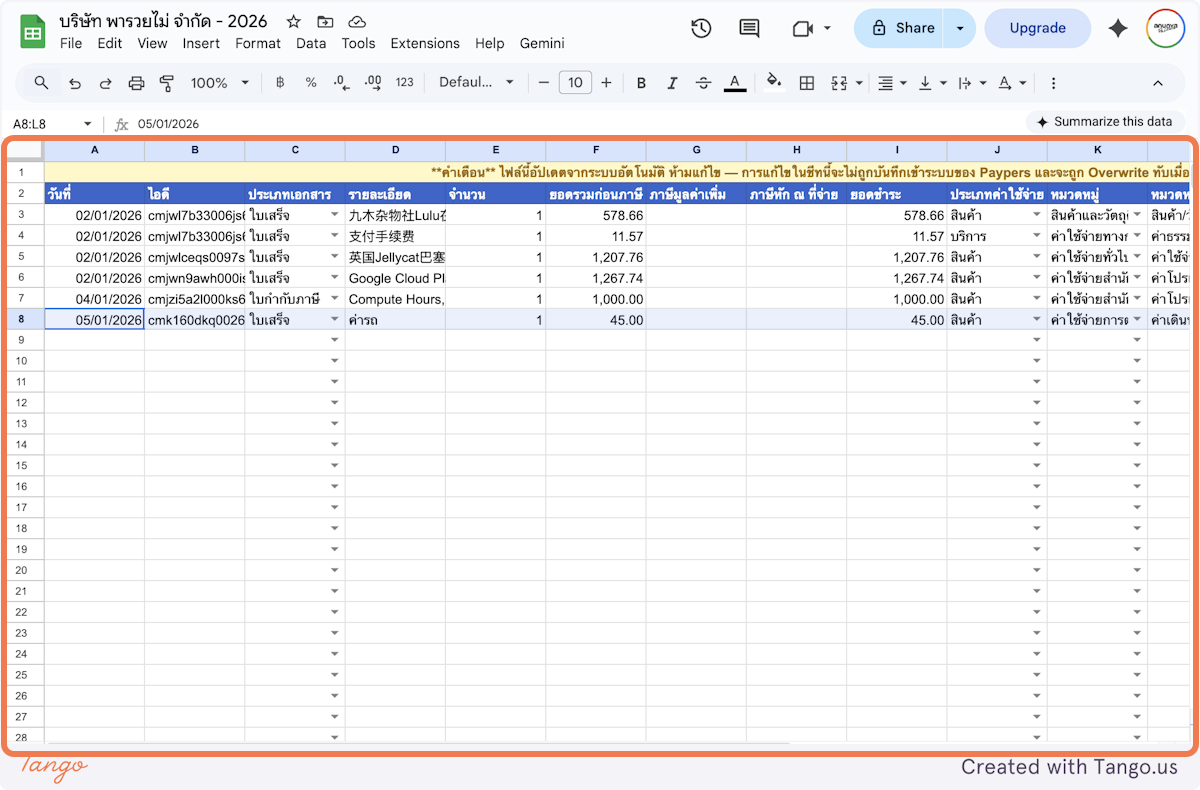This screenshot has height=790, width=1200.
Task: Open the zoom 100% dropdown
Action: point(219,83)
